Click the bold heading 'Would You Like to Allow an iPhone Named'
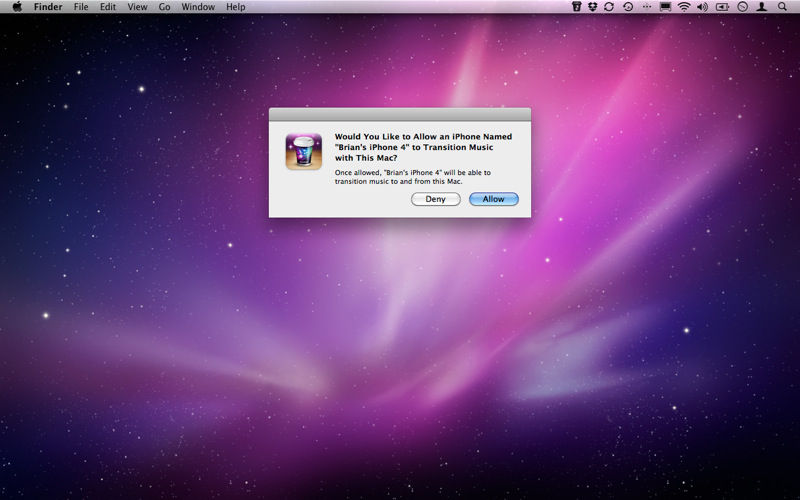800x500 pixels. point(423,137)
